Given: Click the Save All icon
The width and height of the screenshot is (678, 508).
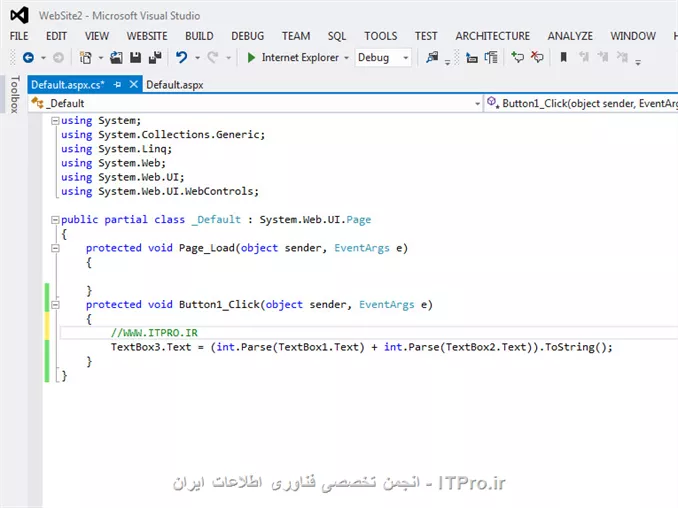Looking at the screenshot, I should tap(155, 58).
